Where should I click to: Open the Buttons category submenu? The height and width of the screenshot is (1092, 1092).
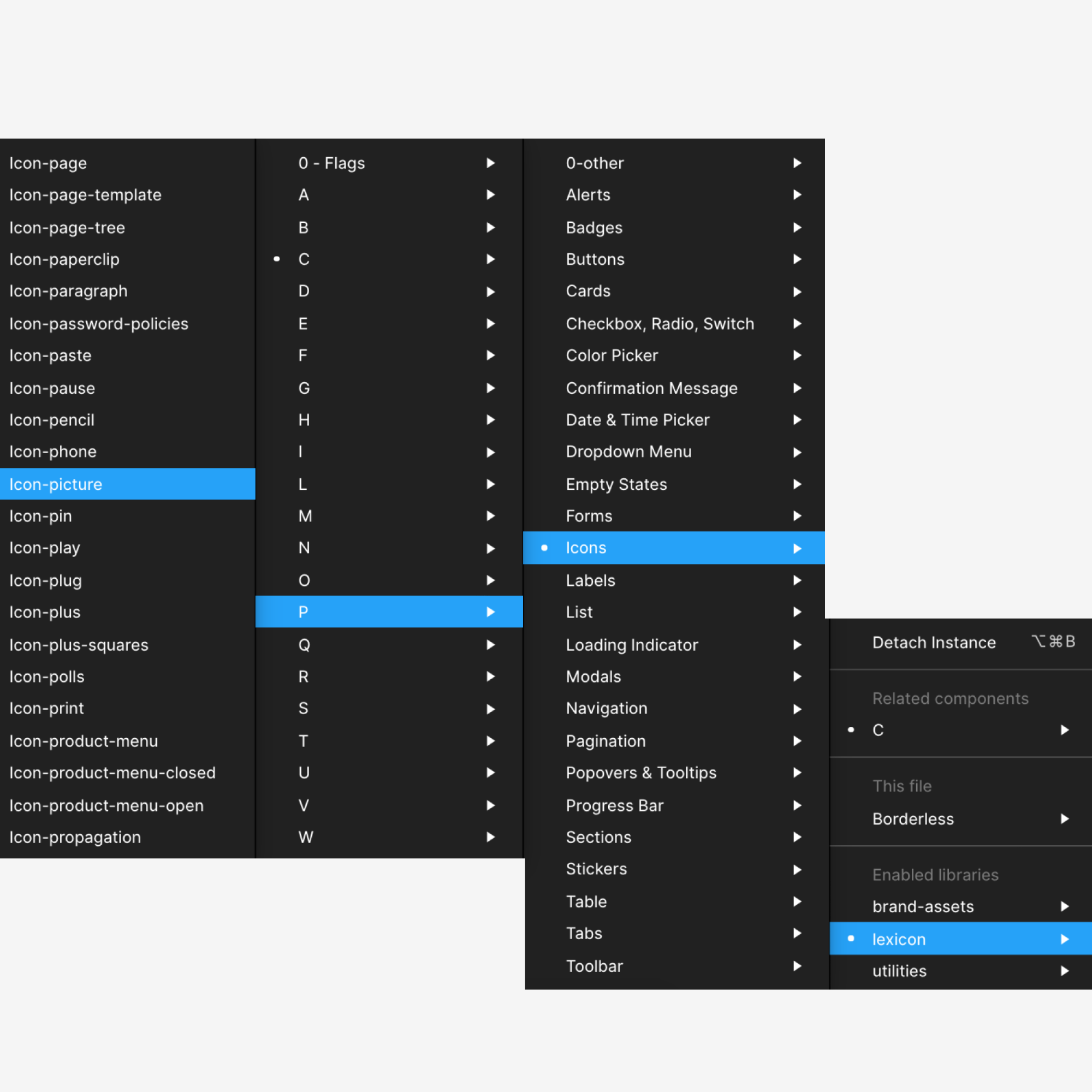673,259
